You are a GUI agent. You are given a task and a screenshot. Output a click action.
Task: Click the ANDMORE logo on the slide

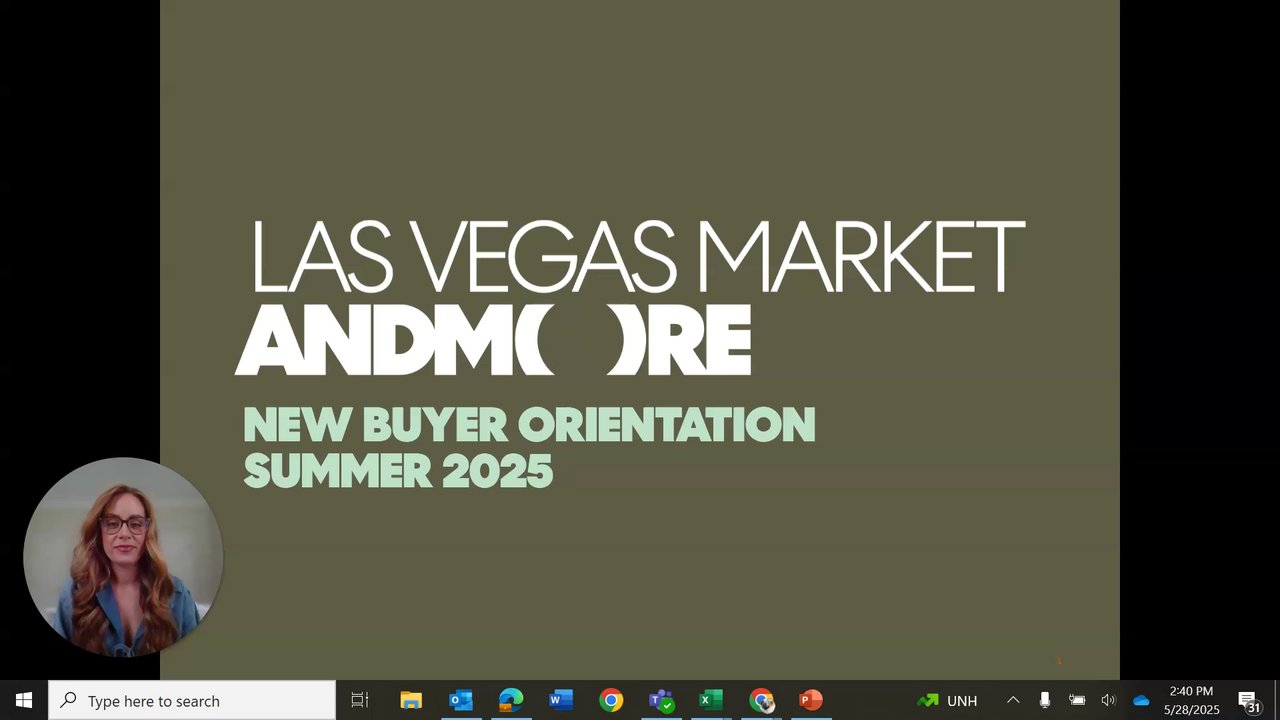point(493,341)
